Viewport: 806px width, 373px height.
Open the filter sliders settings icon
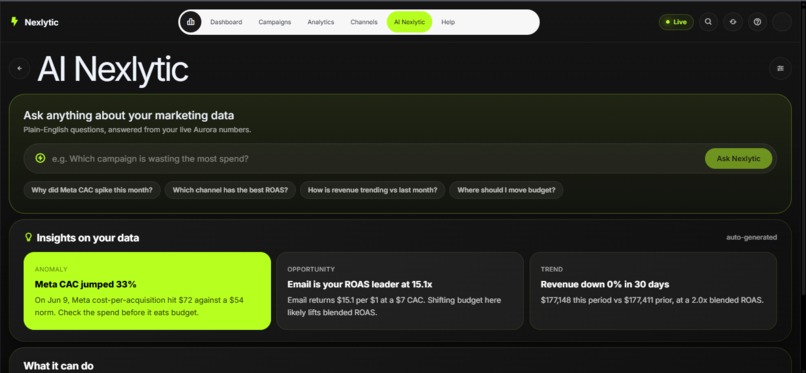pyautogui.click(x=780, y=68)
